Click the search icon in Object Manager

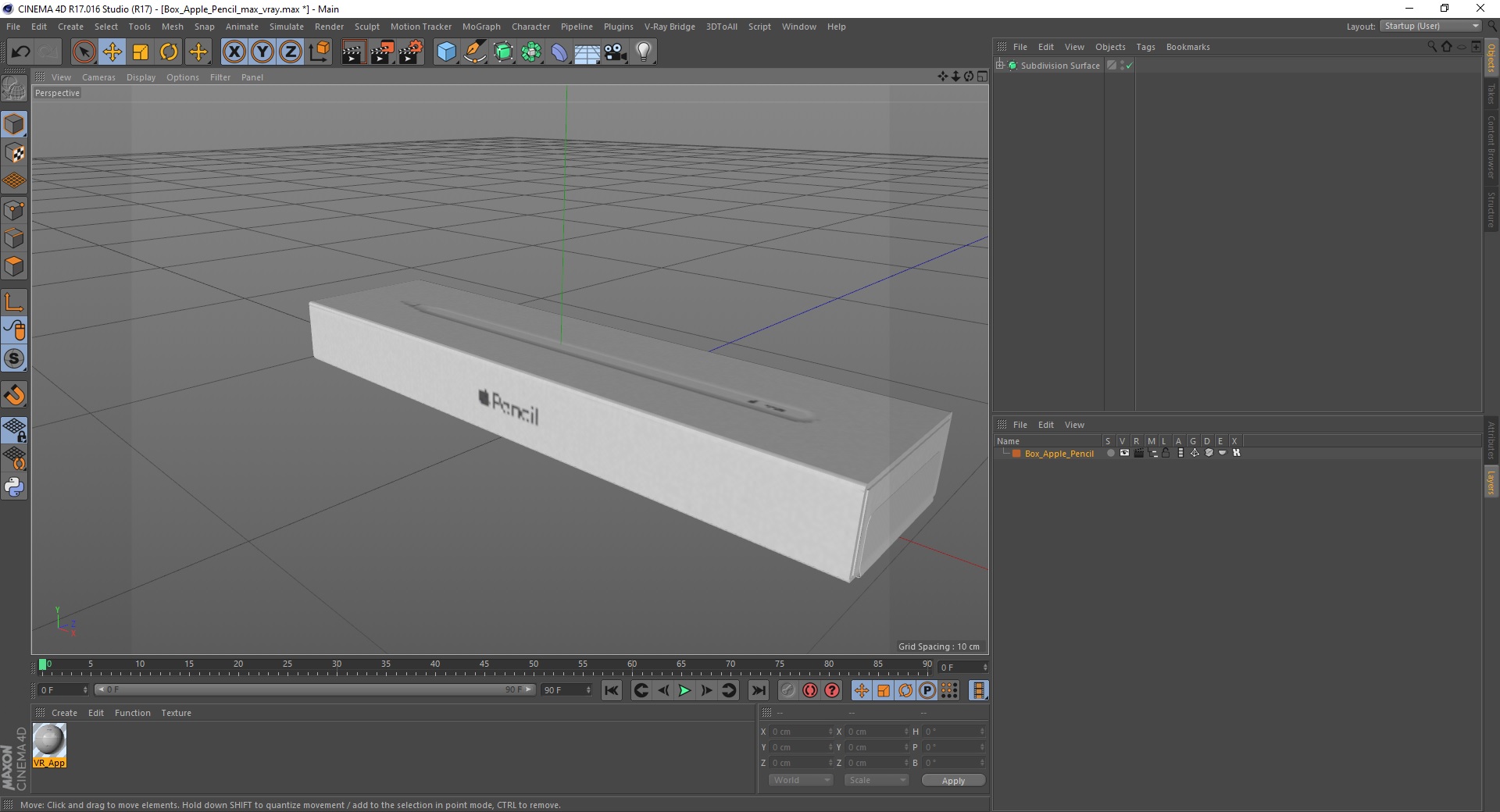click(1432, 47)
